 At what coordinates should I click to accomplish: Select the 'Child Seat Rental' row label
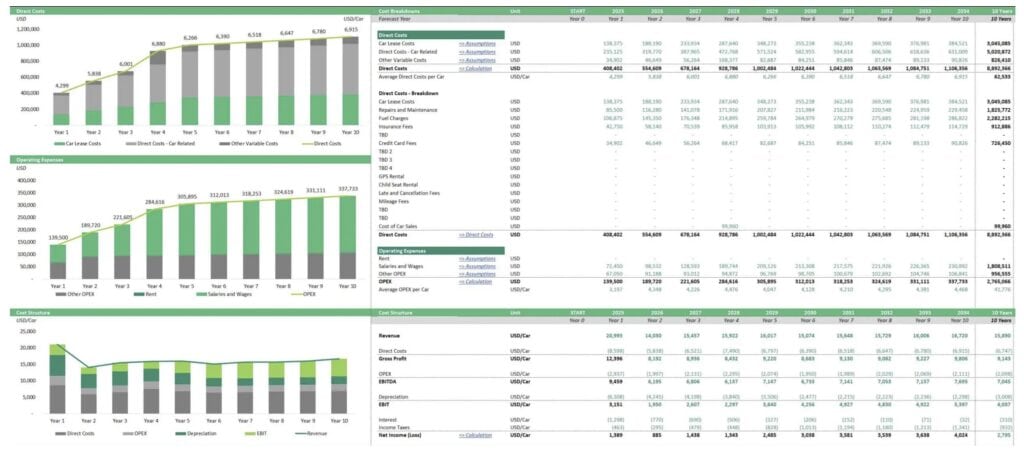pyautogui.click(x=398, y=184)
